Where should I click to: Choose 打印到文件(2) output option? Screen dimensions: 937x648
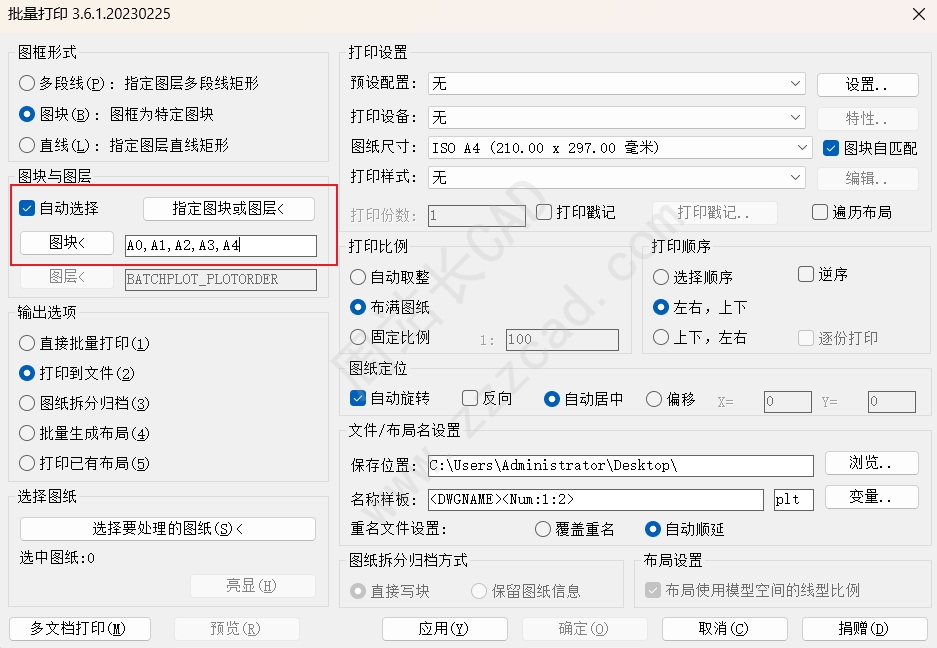pyautogui.click(x=27, y=373)
